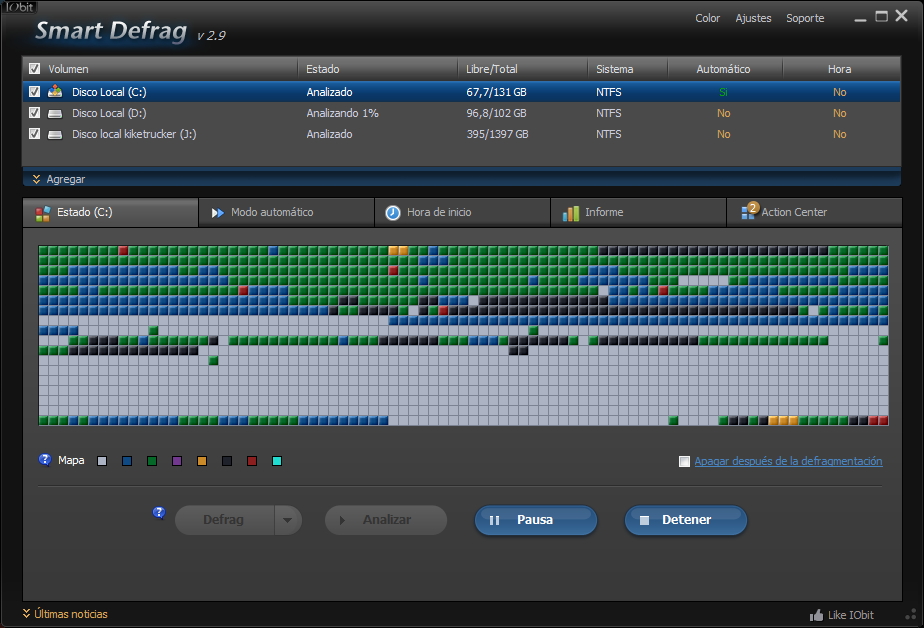Click the Disco Local (C:) drive icon
This screenshot has width=924, height=628.
(x=55, y=91)
